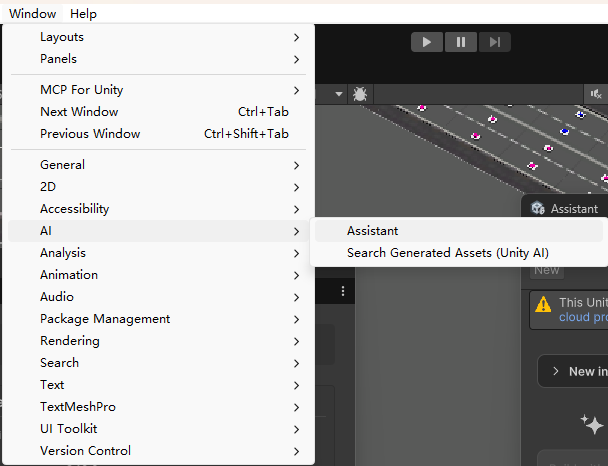
Task: Toggle the mute audio icon
Action: 596,94
